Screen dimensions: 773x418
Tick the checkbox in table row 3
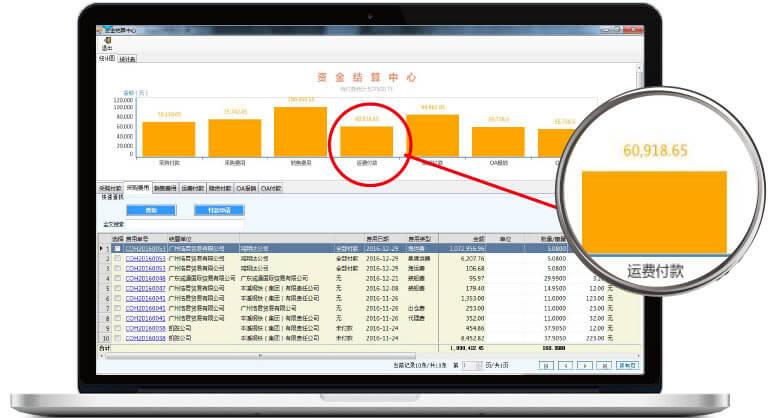[117, 269]
